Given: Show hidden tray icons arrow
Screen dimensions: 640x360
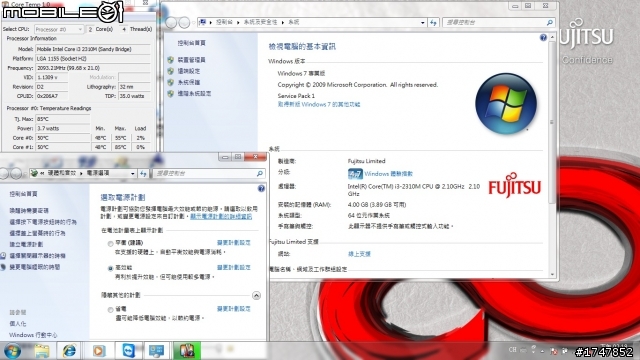Looking at the screenshot, I should tap(542, 351).
